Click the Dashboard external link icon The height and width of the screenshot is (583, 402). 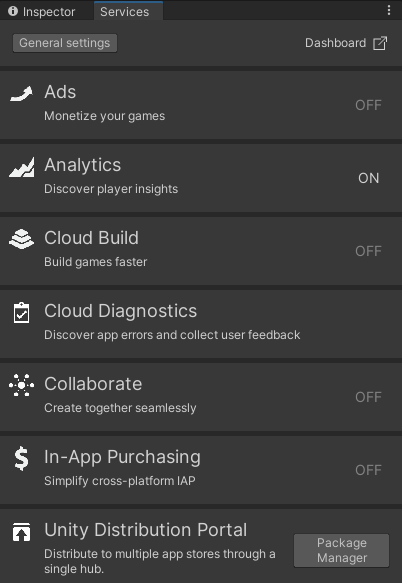(380, 43)
